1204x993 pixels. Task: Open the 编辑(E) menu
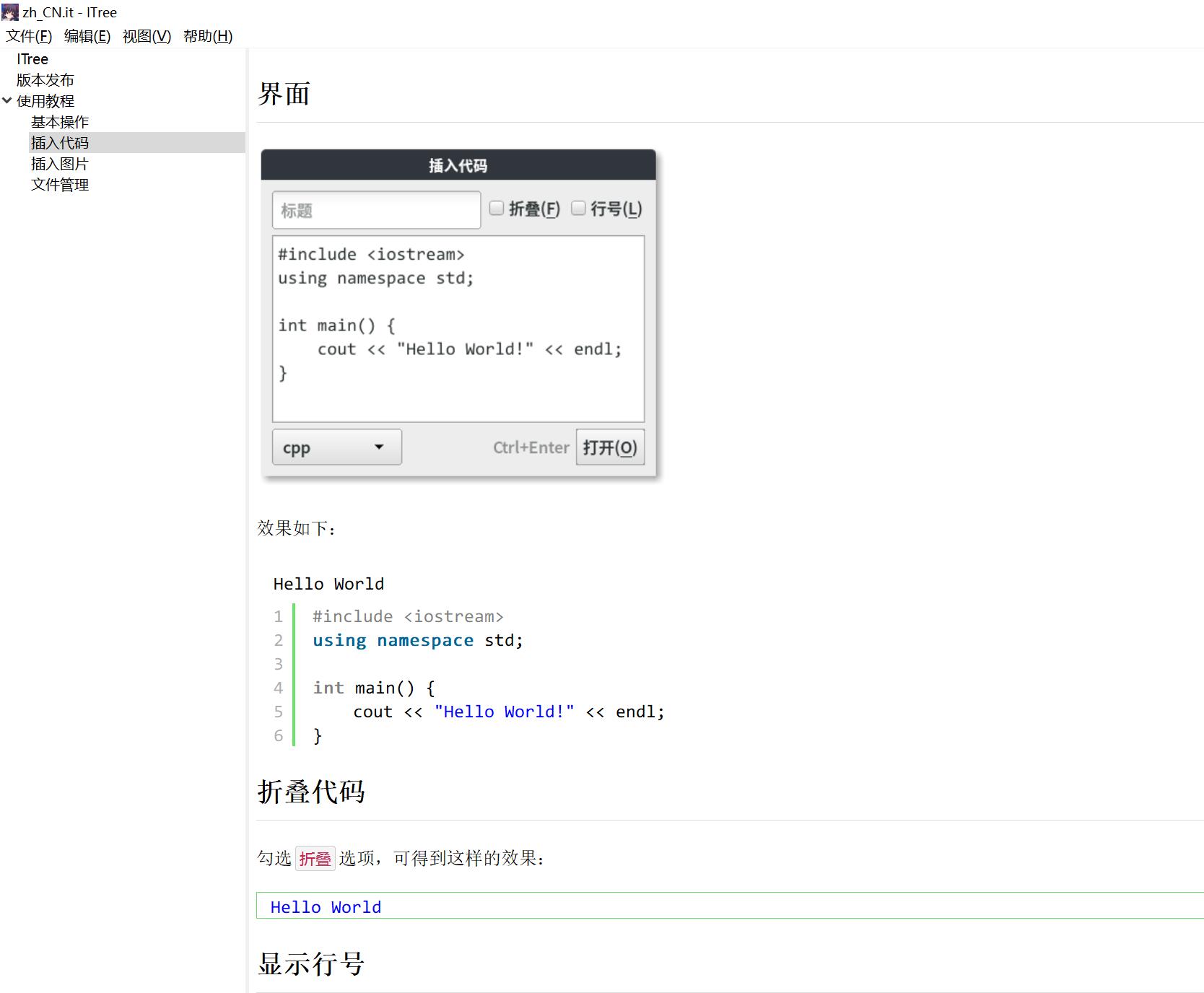tap(86, 35)
